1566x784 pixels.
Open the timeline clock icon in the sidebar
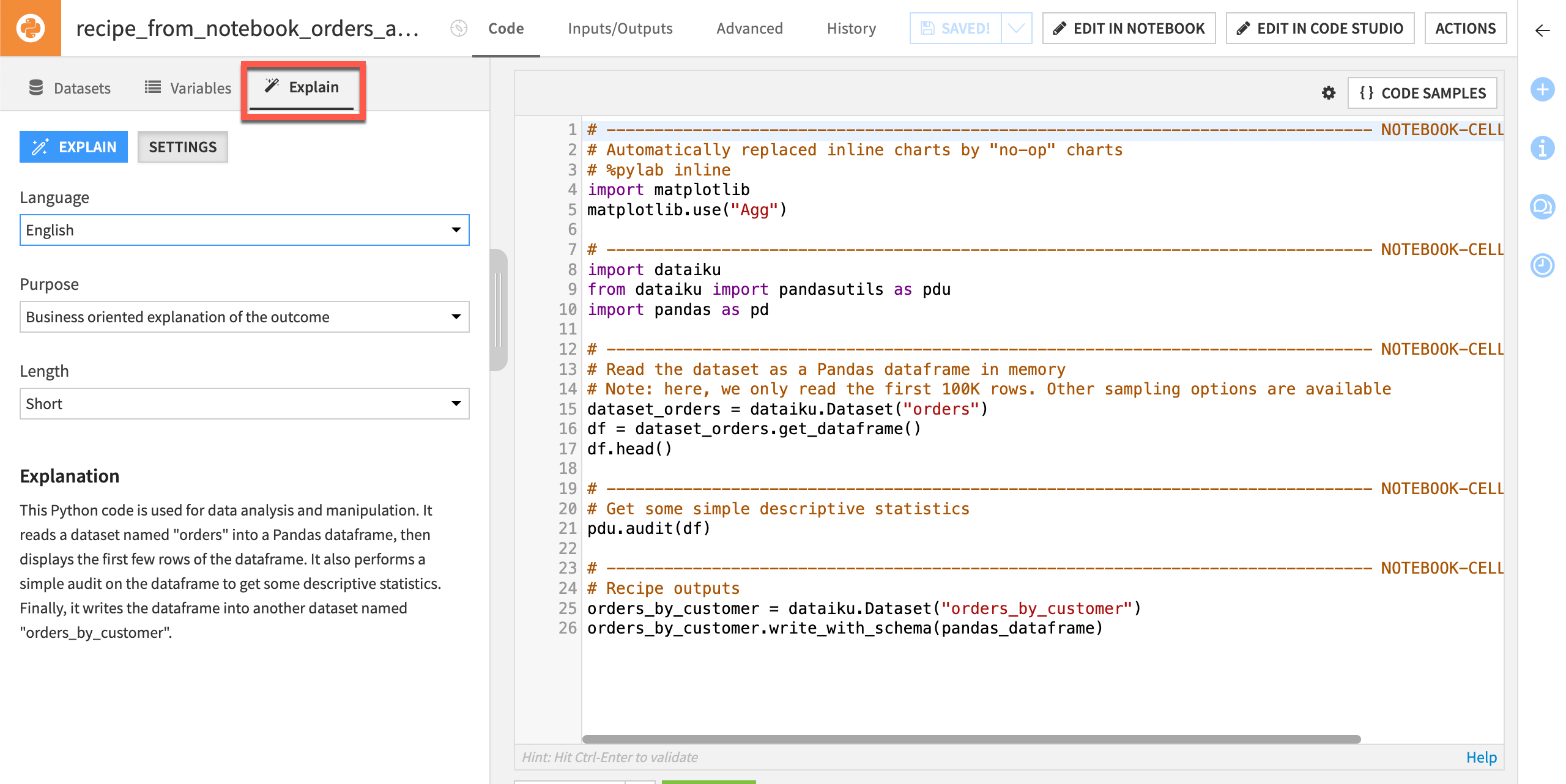pos(1542,265)
